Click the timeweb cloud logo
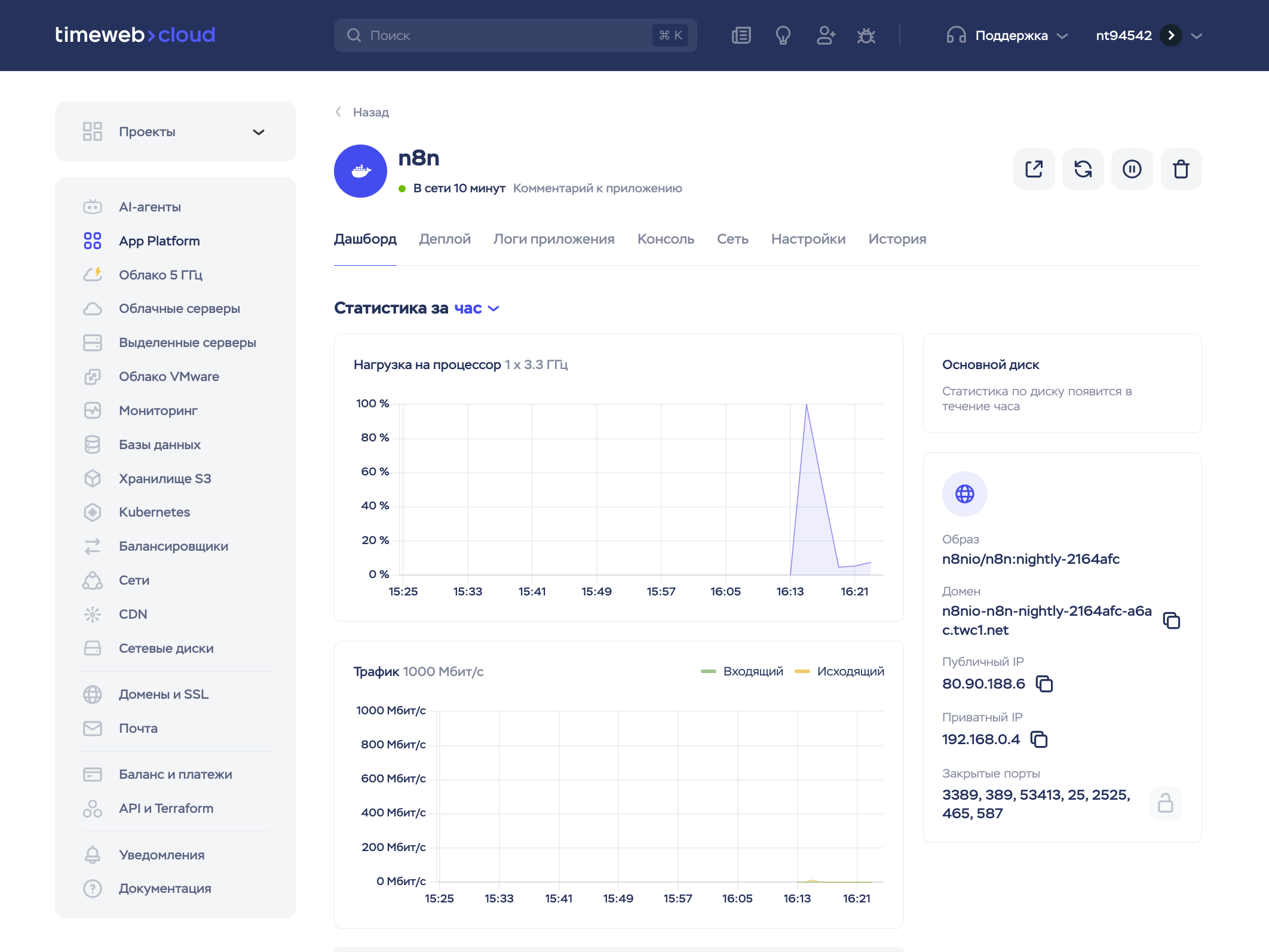This screenshot has height=952, width=1269. (x=135, y=35)
